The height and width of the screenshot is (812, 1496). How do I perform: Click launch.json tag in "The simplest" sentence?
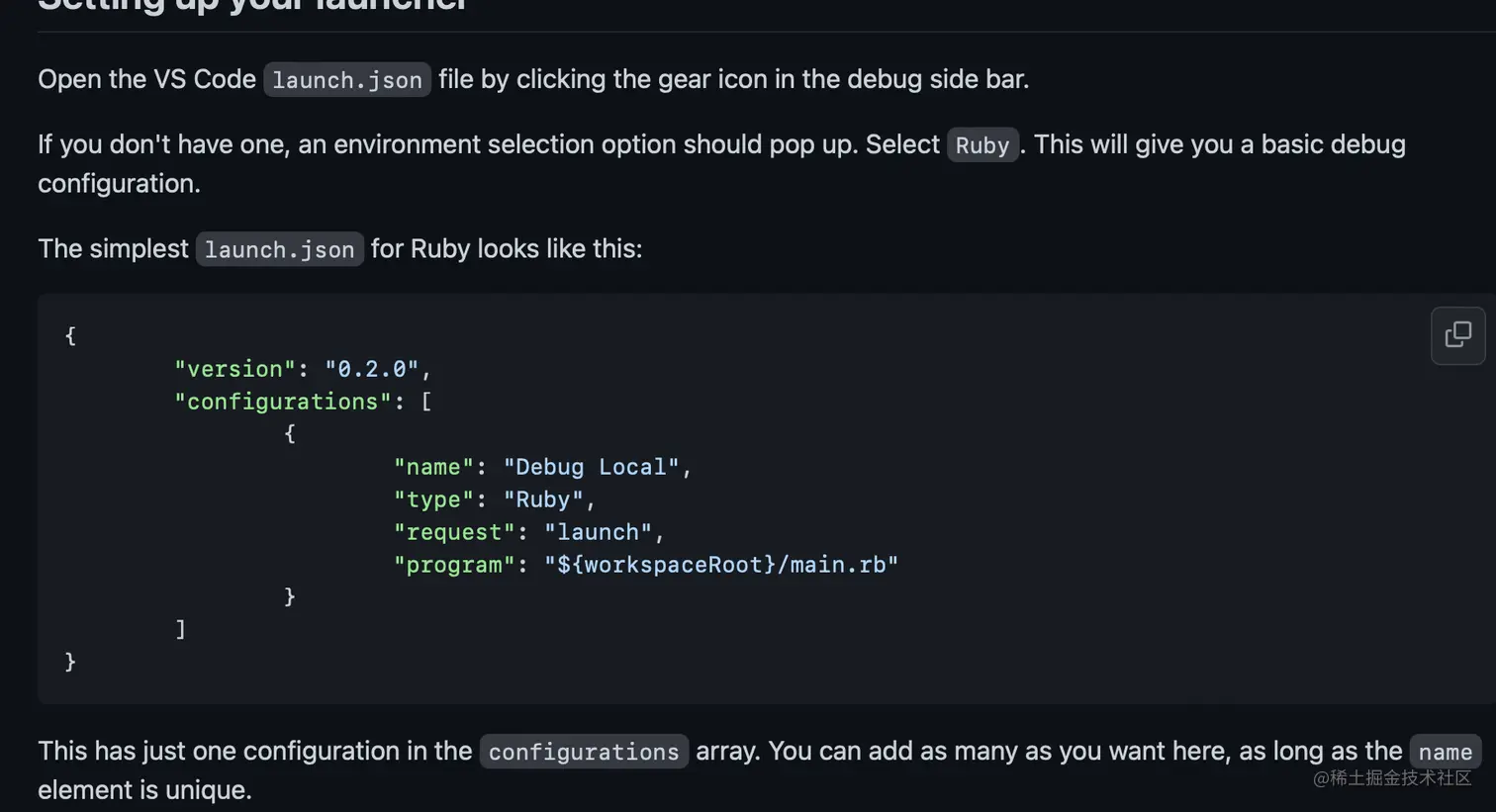pyautogui.click(x=279, y=250)
